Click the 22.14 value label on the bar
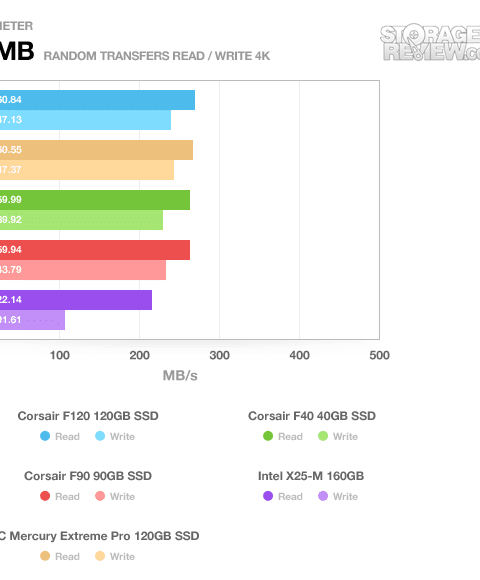The image size is (480, 580). coord(11,300)
